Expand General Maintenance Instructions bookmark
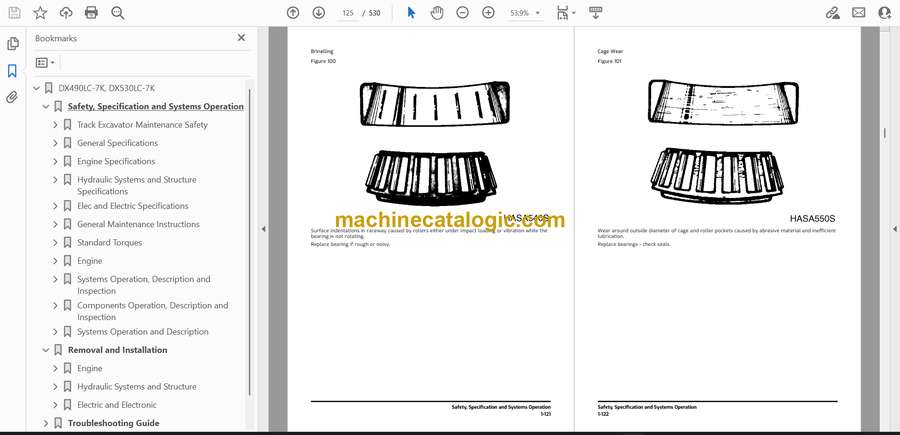This screenshot has width=900, height=435. tap(55, 224)
